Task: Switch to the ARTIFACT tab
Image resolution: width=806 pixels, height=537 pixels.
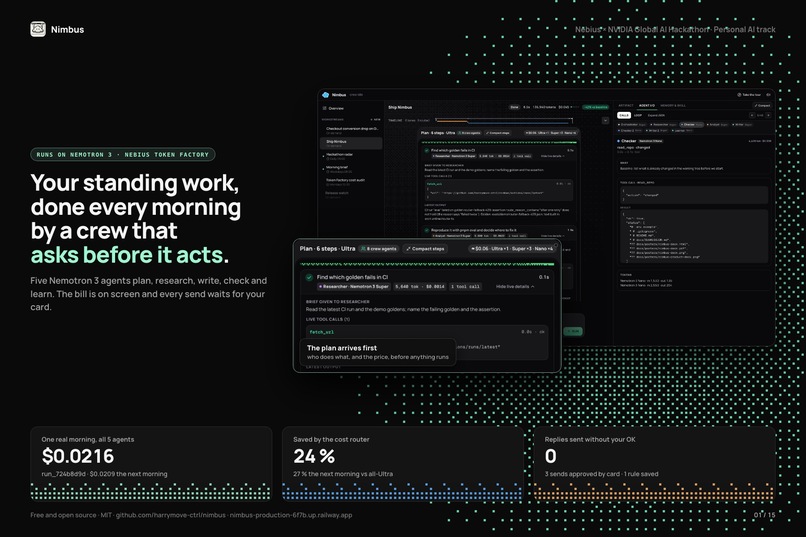Action: (626, 105)
